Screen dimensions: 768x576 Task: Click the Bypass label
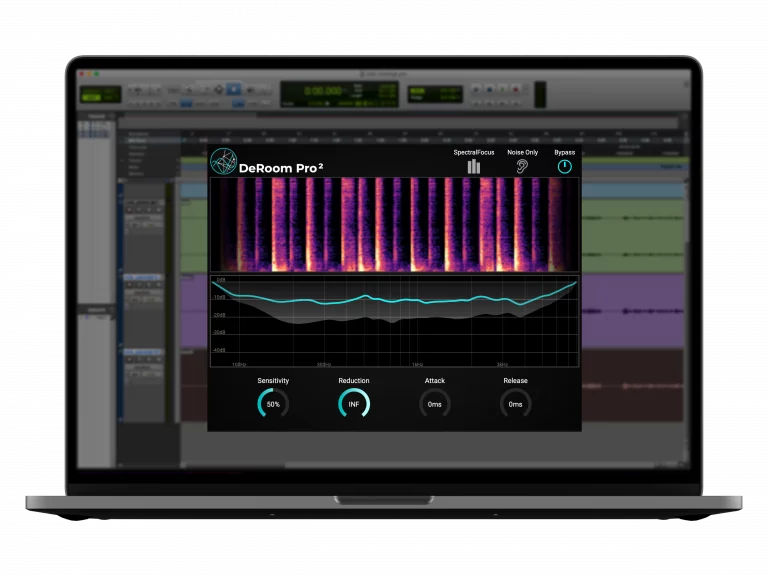tap(564, 152)
